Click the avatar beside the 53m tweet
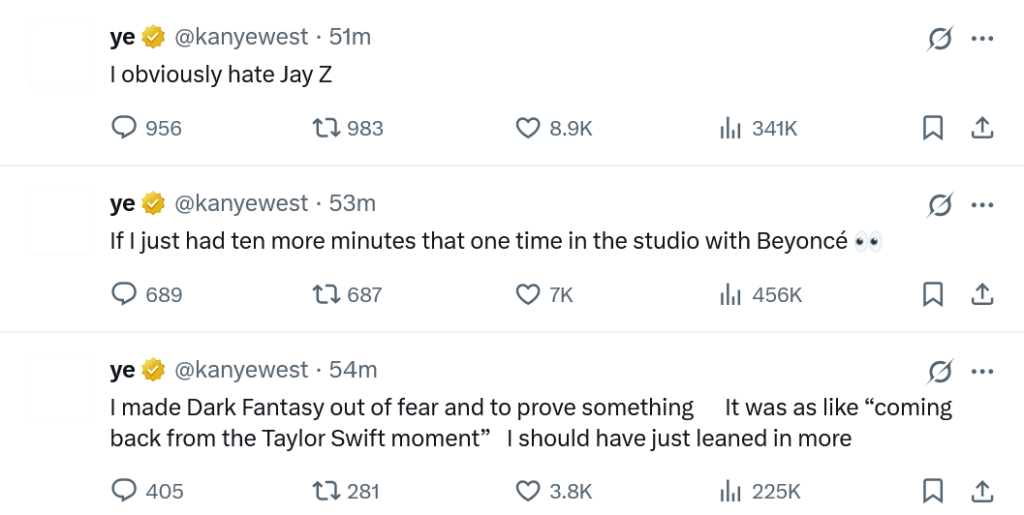Viewport: 1024px width, 515px height. tap(62, 222)
